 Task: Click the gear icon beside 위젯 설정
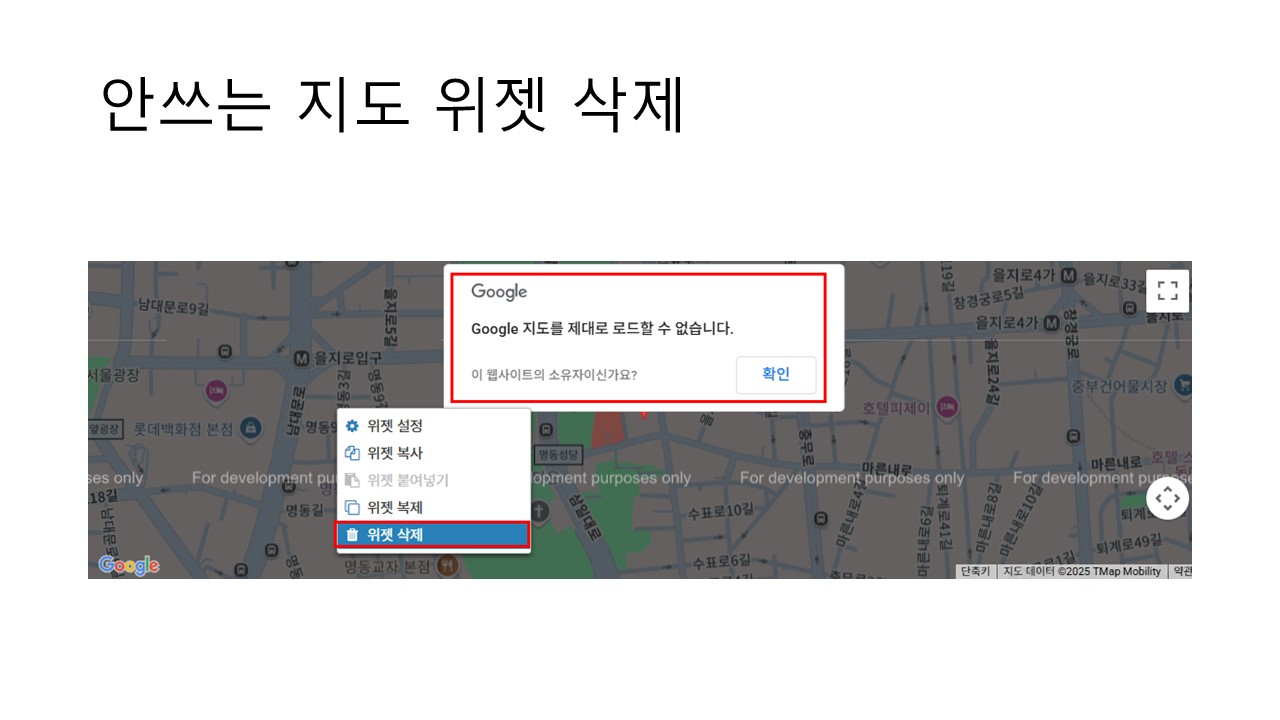352,426
